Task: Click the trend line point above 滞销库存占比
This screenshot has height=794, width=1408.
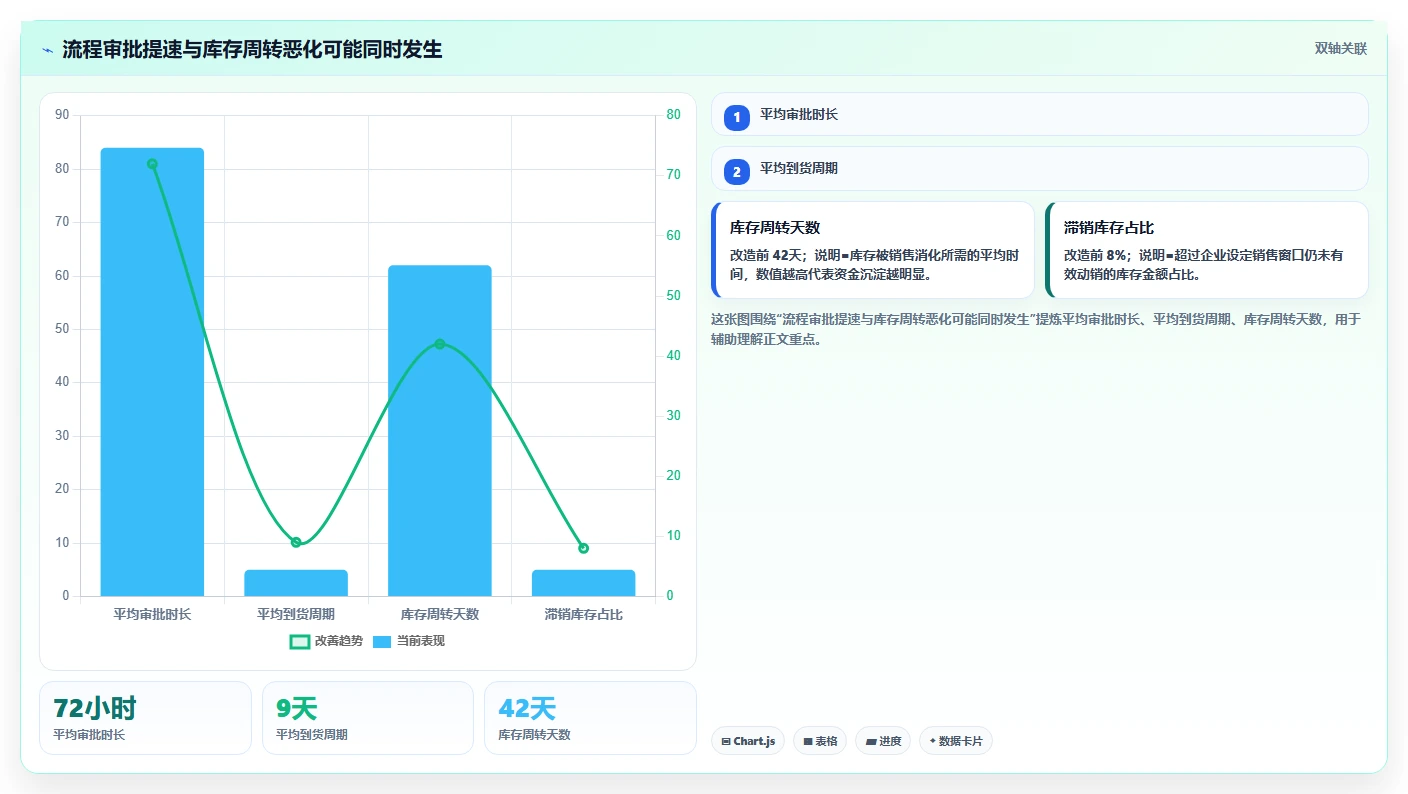Action: 583,548
